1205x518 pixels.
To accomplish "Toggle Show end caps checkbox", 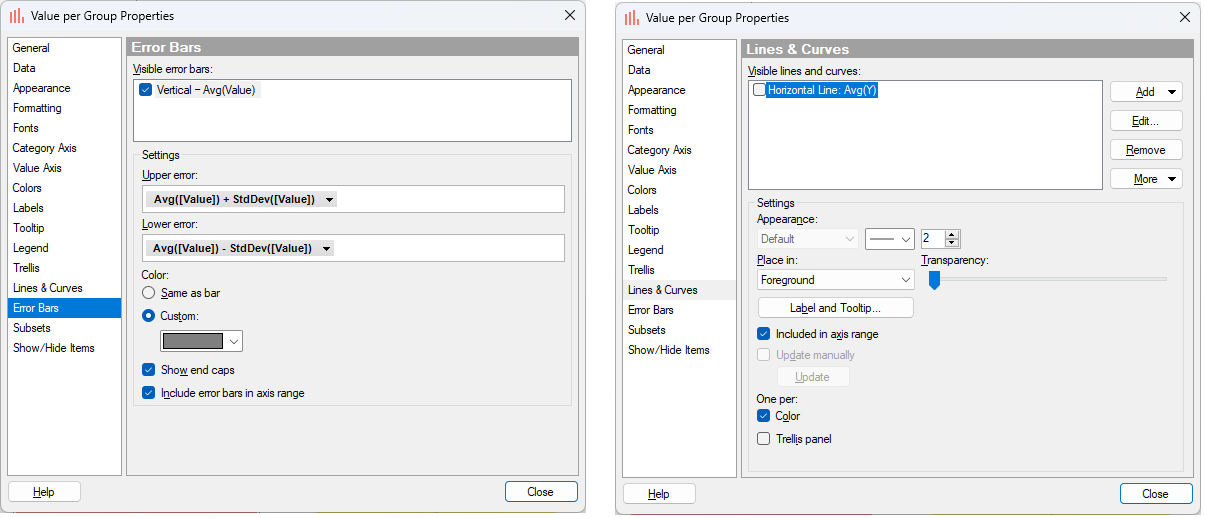I will [x=149, y=370].
